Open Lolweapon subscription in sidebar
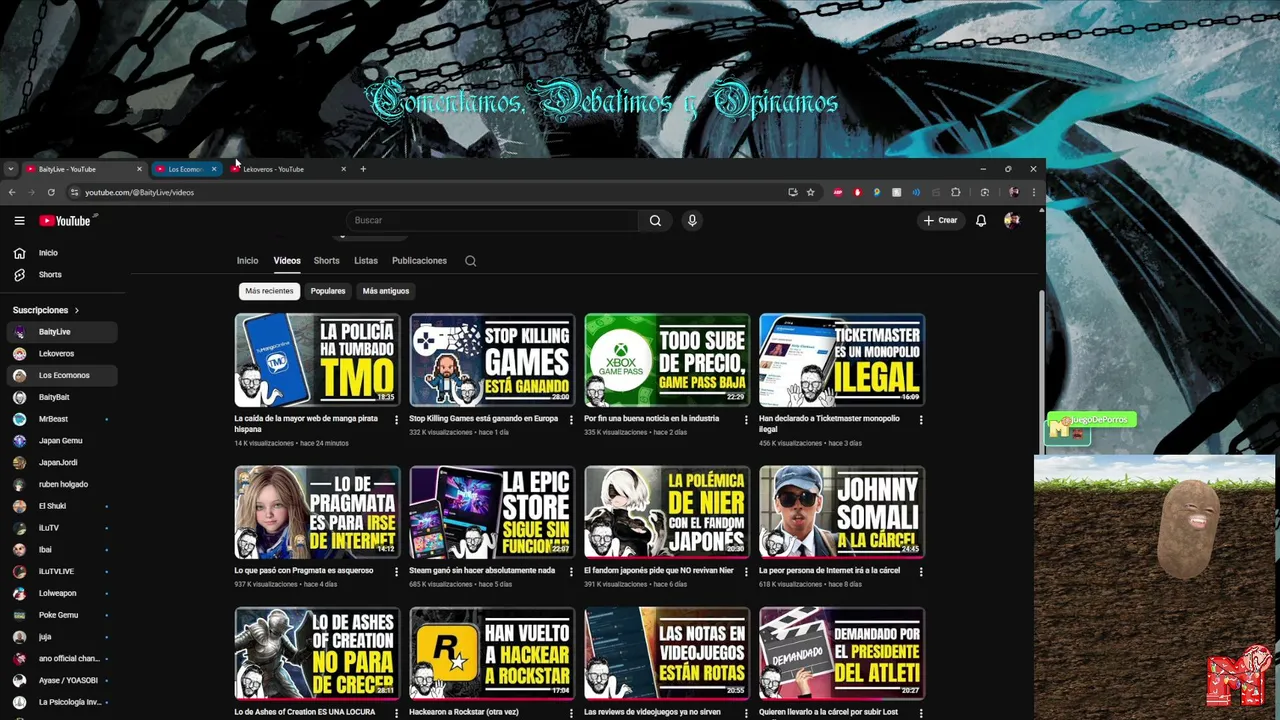The height and width of the screenshot is (720, 1280). pyautogui.click(x=64, y=593)
